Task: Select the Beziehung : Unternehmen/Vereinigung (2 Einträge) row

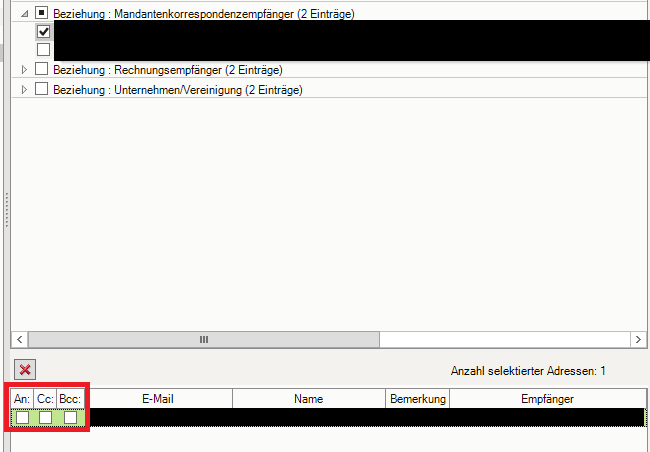Action: tap(330, 89)
